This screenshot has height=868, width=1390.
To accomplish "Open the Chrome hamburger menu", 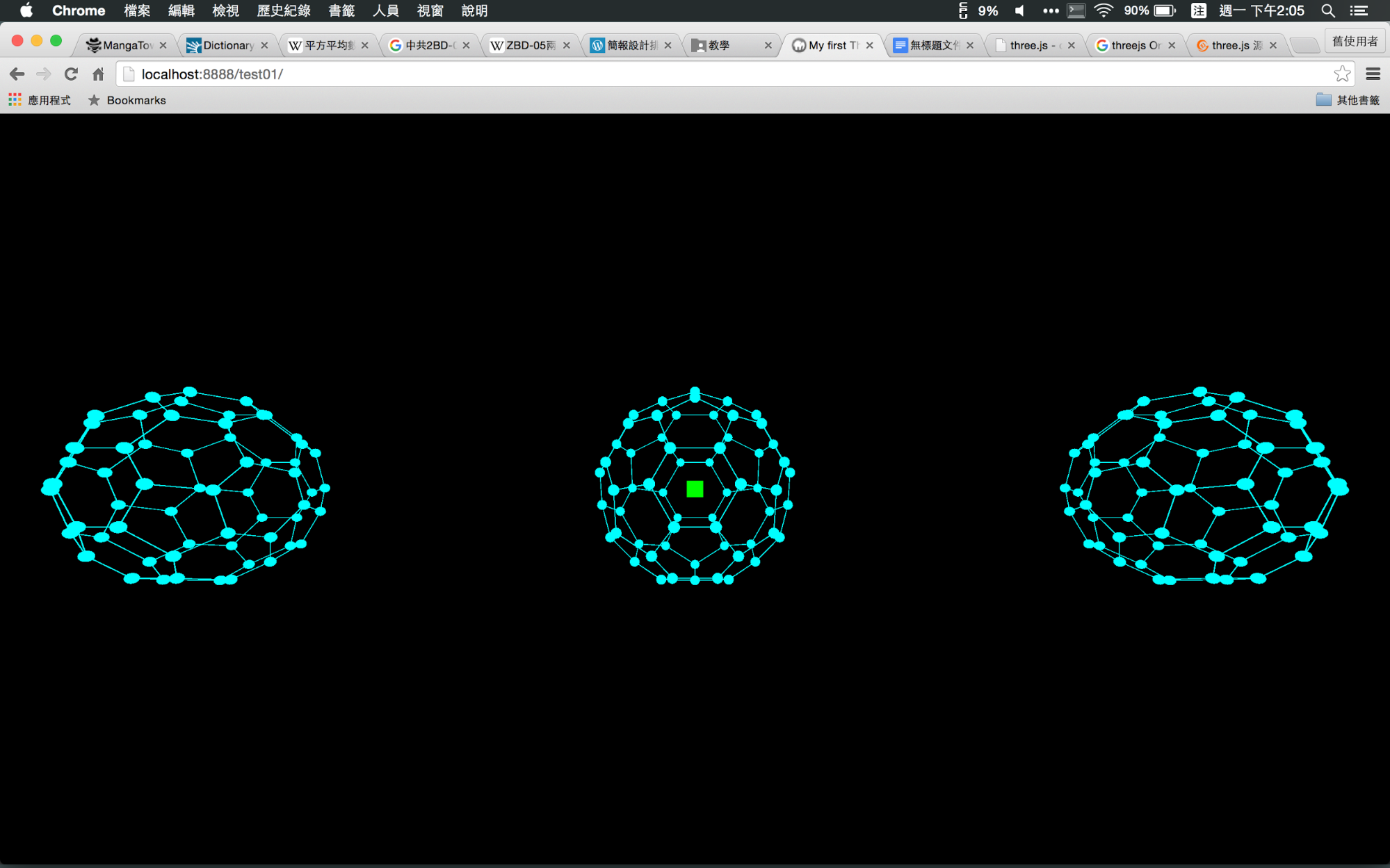I will [x=1373, y=74].
